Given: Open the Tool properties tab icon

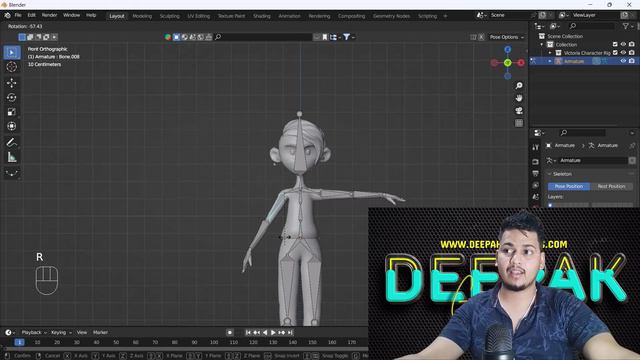Looking at the screenshot, I should pyautogui.click(x=536, y=147).
